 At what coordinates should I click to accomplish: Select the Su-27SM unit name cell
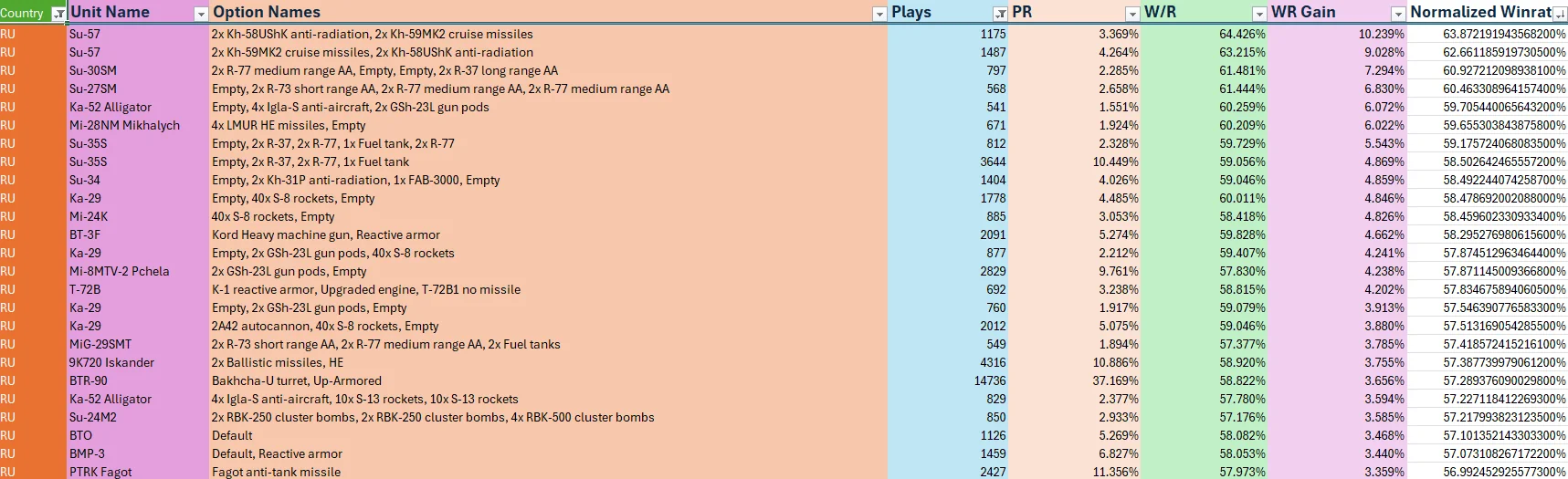138,89
